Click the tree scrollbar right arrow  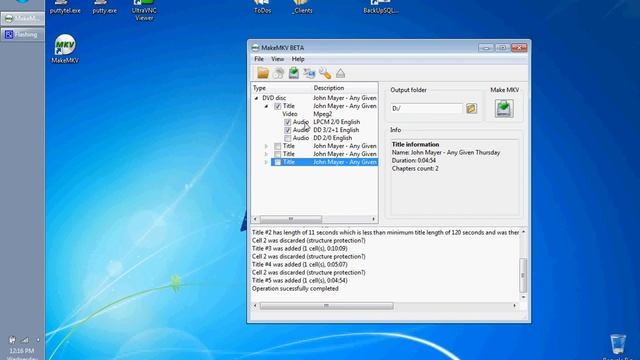(x=373, y=219)
